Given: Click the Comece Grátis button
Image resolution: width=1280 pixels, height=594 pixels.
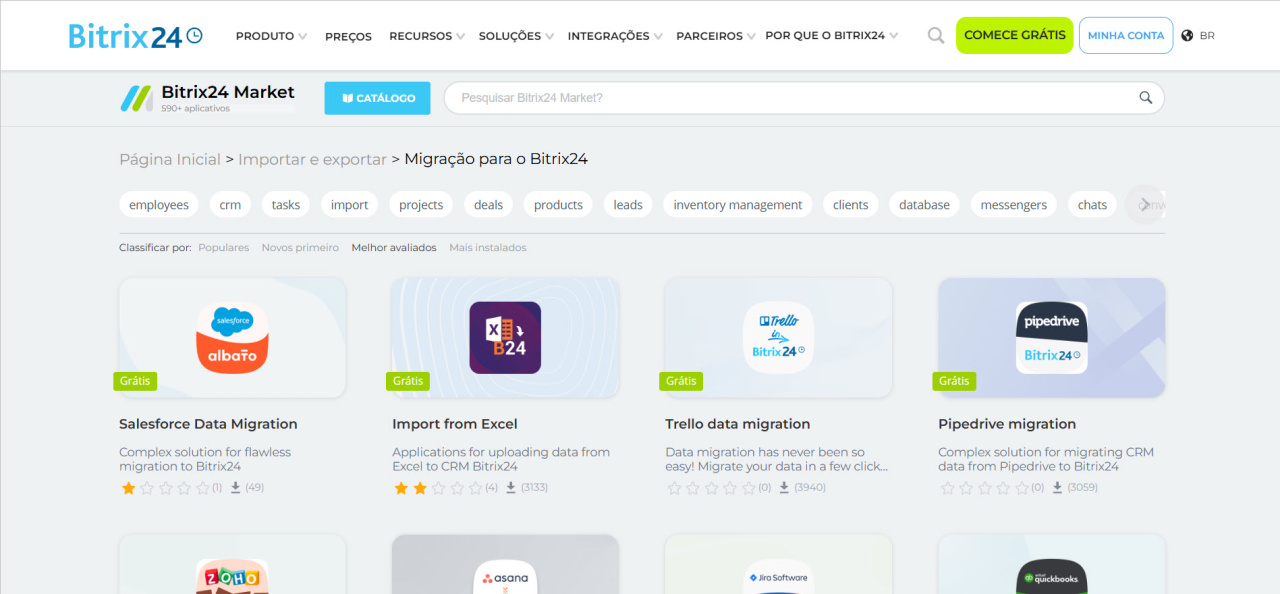Looking at the screenshot, I should pyautogui.click(x=1015, y=35).
